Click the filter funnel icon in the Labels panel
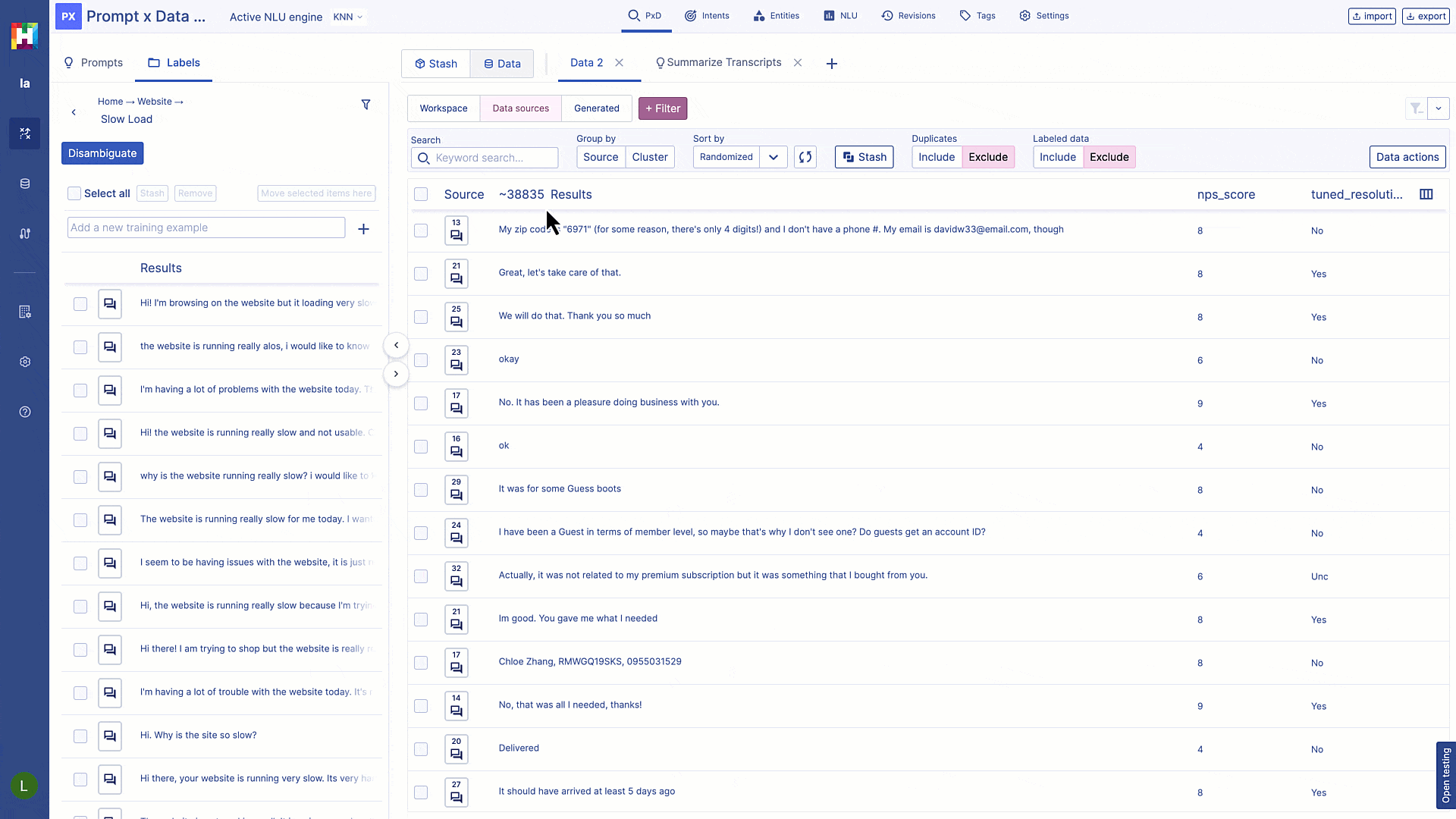Screen dimensions: 1456x819 (366, 105)
